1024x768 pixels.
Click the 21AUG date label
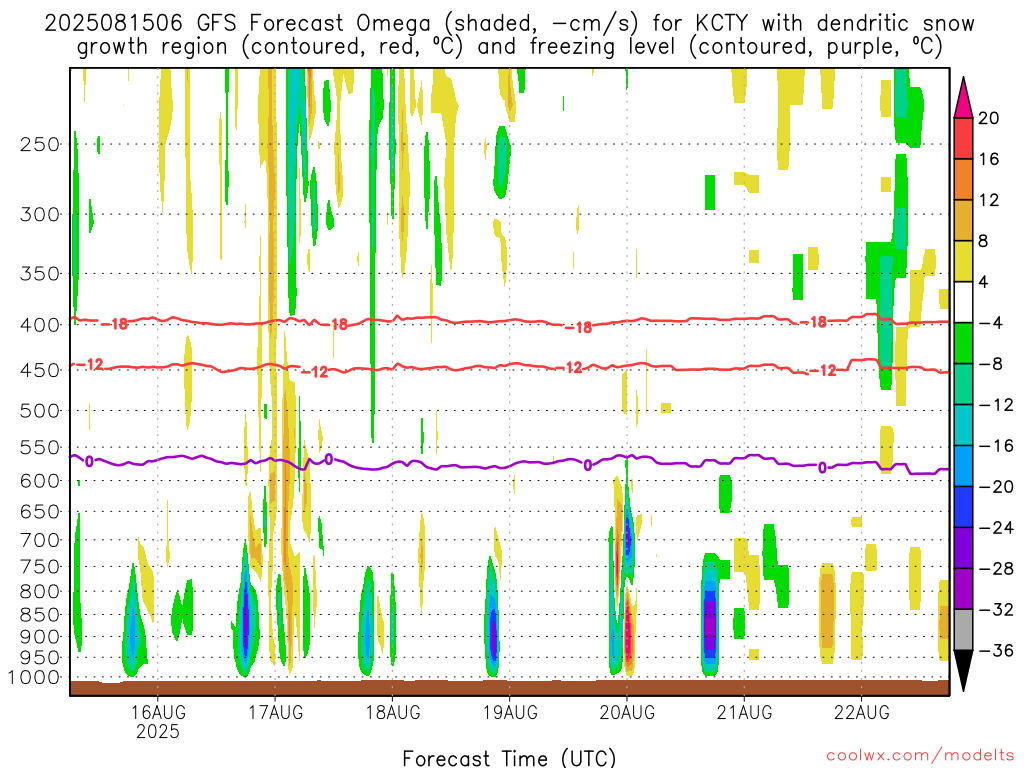point(744,712)
